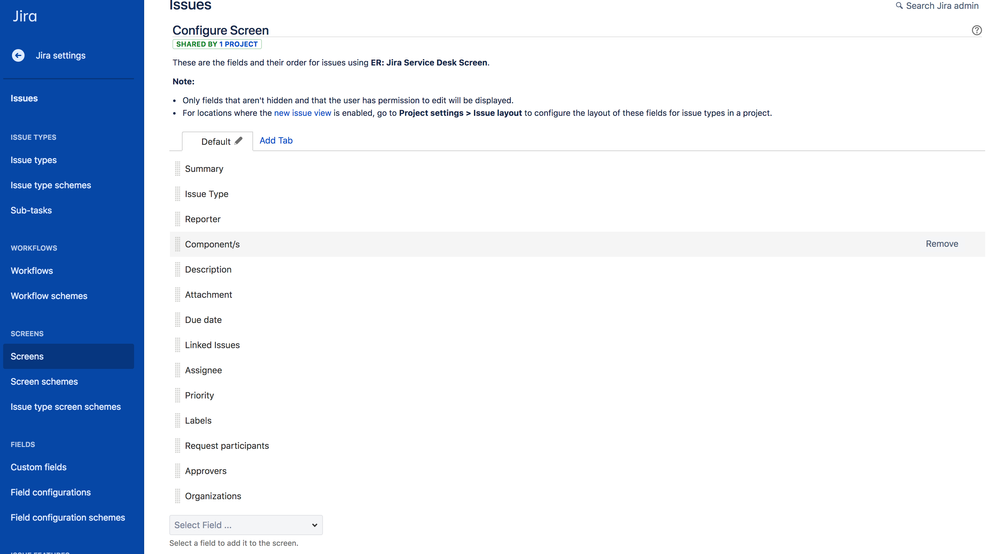Select the Description field row
This screenshot has height=554, width=999.
(x=577, y=269)
